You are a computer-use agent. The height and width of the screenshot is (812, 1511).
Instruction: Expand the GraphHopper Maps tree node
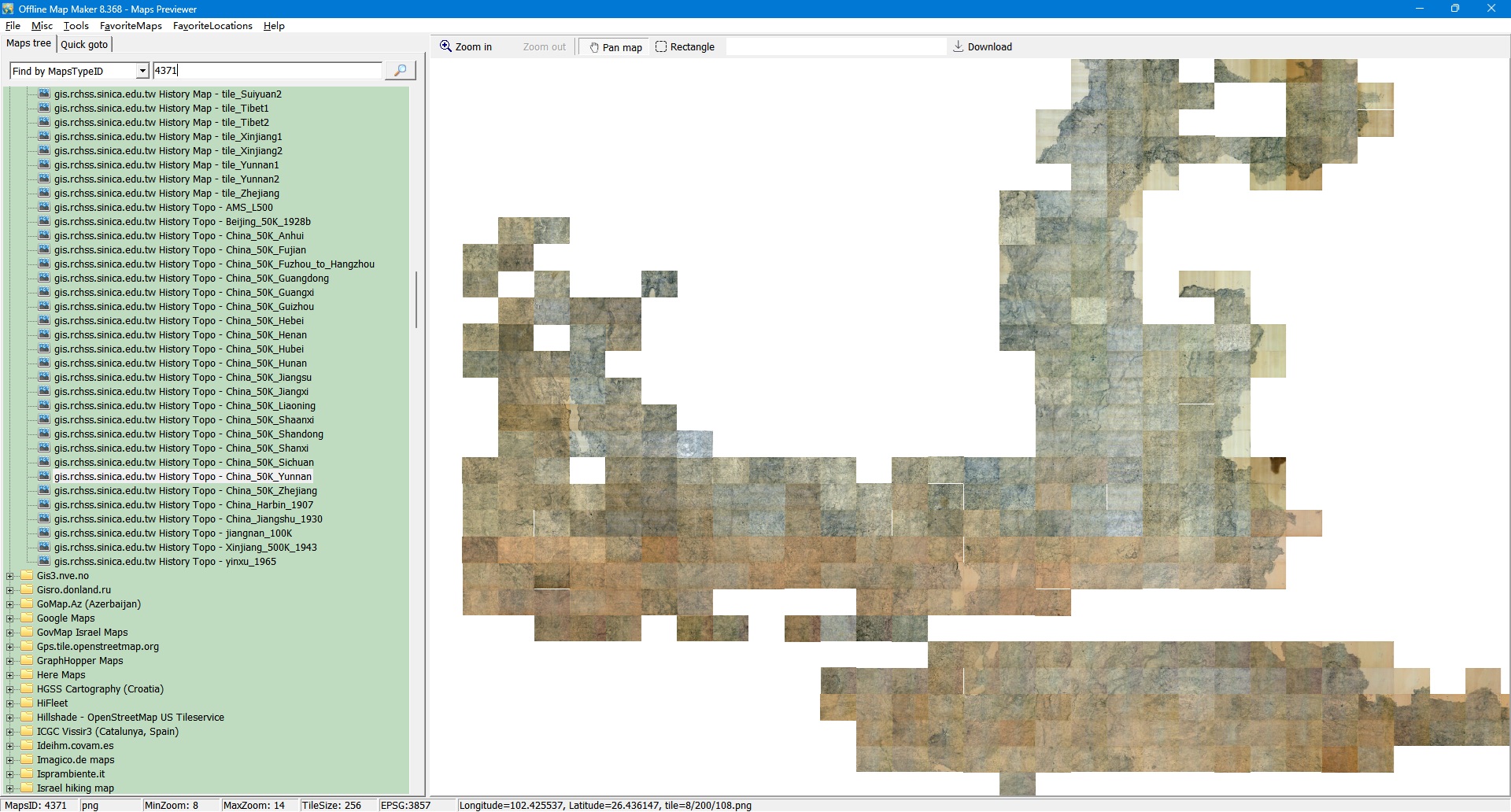[10, 661]
